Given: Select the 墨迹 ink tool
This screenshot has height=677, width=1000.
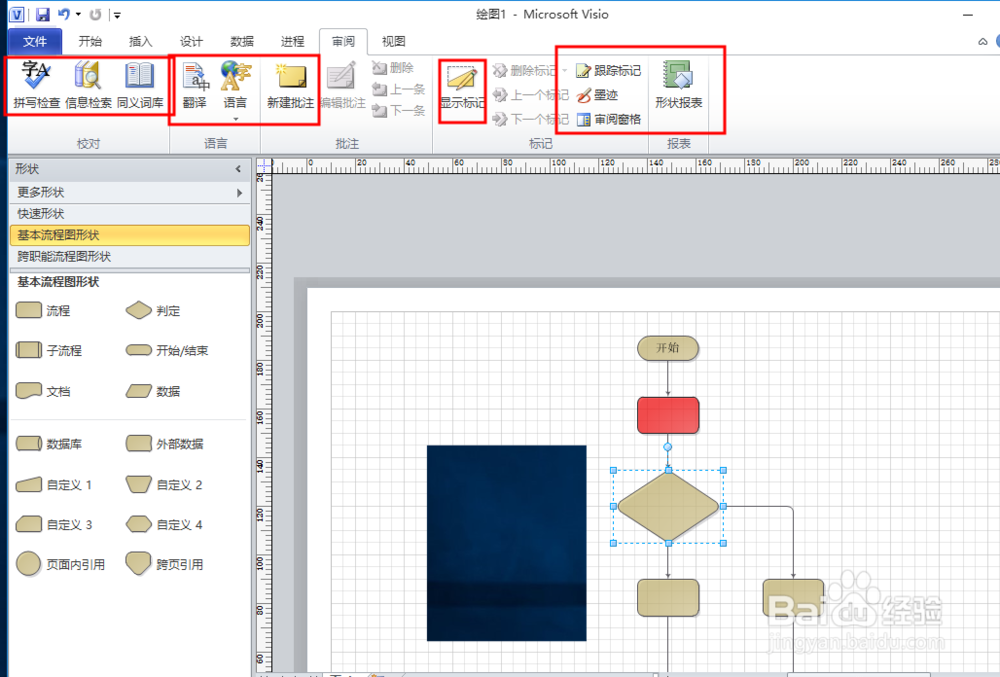Looking at the screenshot, I should (x=597, y=95).
